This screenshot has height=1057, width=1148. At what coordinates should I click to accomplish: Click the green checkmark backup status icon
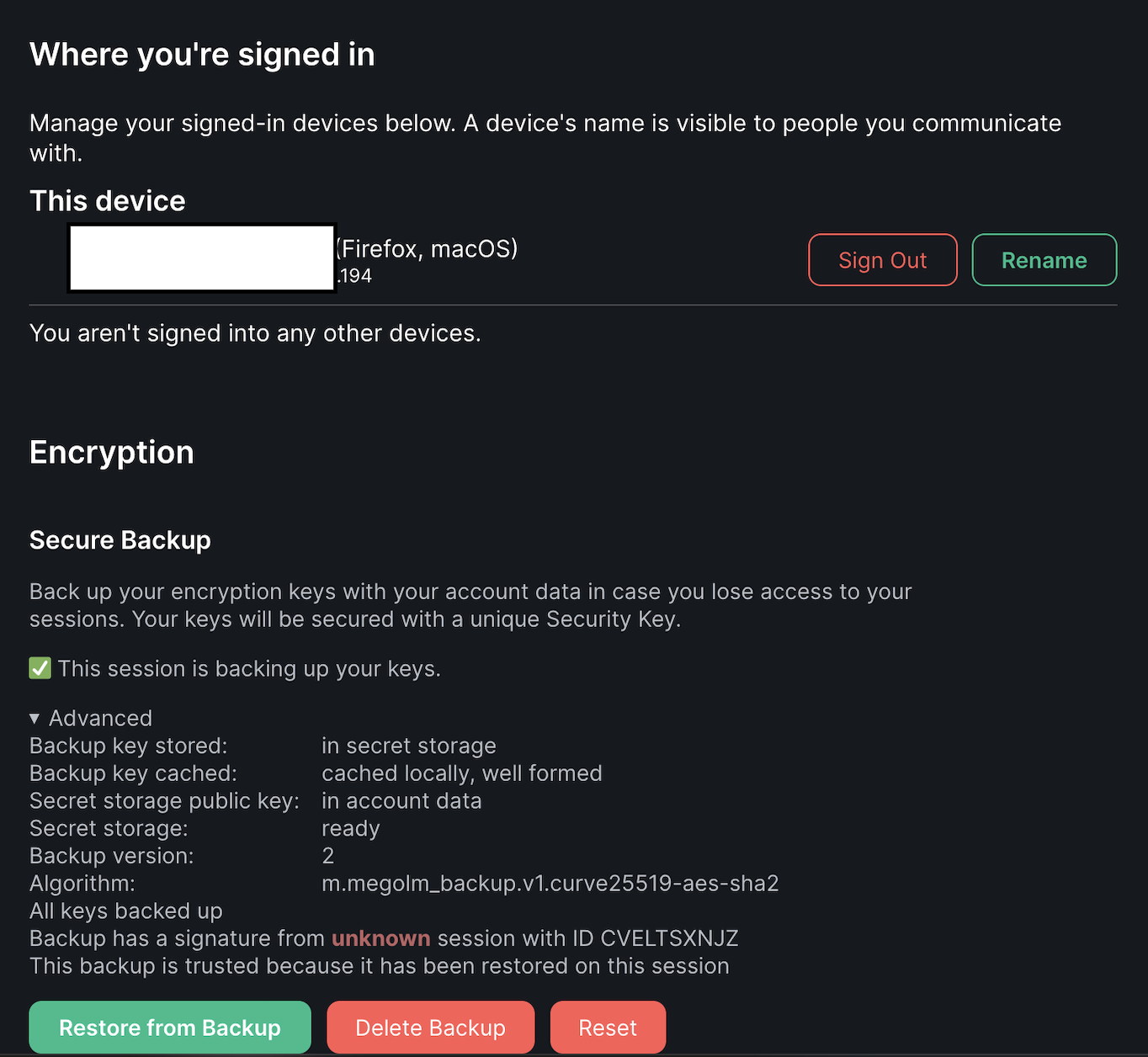(40, 668)
